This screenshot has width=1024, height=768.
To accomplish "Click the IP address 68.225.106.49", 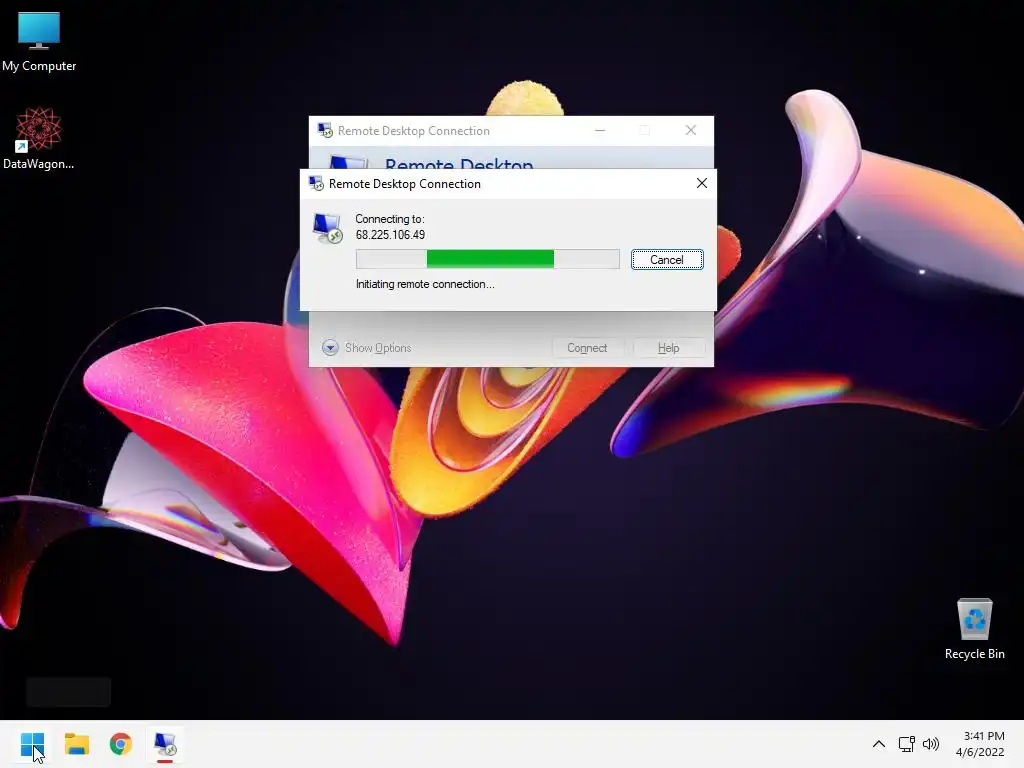I will point(390,235).
